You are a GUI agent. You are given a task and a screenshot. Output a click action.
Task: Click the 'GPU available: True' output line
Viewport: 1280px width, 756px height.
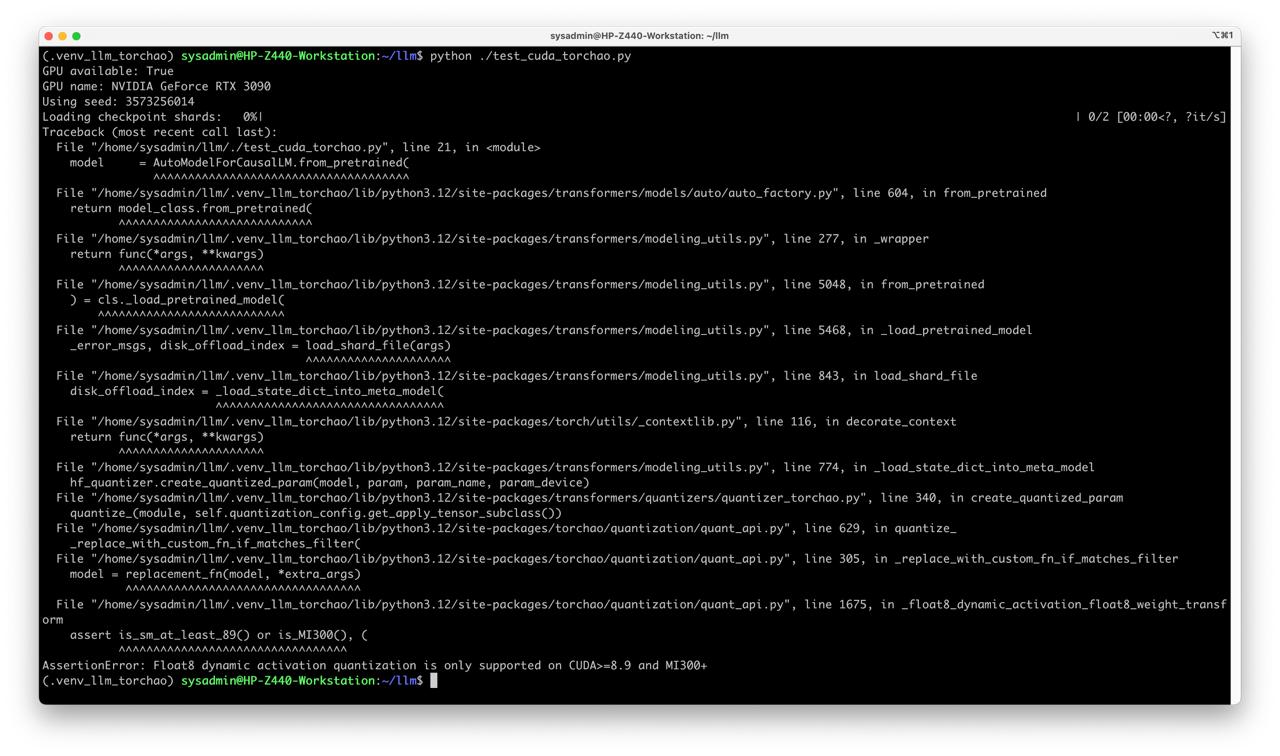[x=108, y=71]
